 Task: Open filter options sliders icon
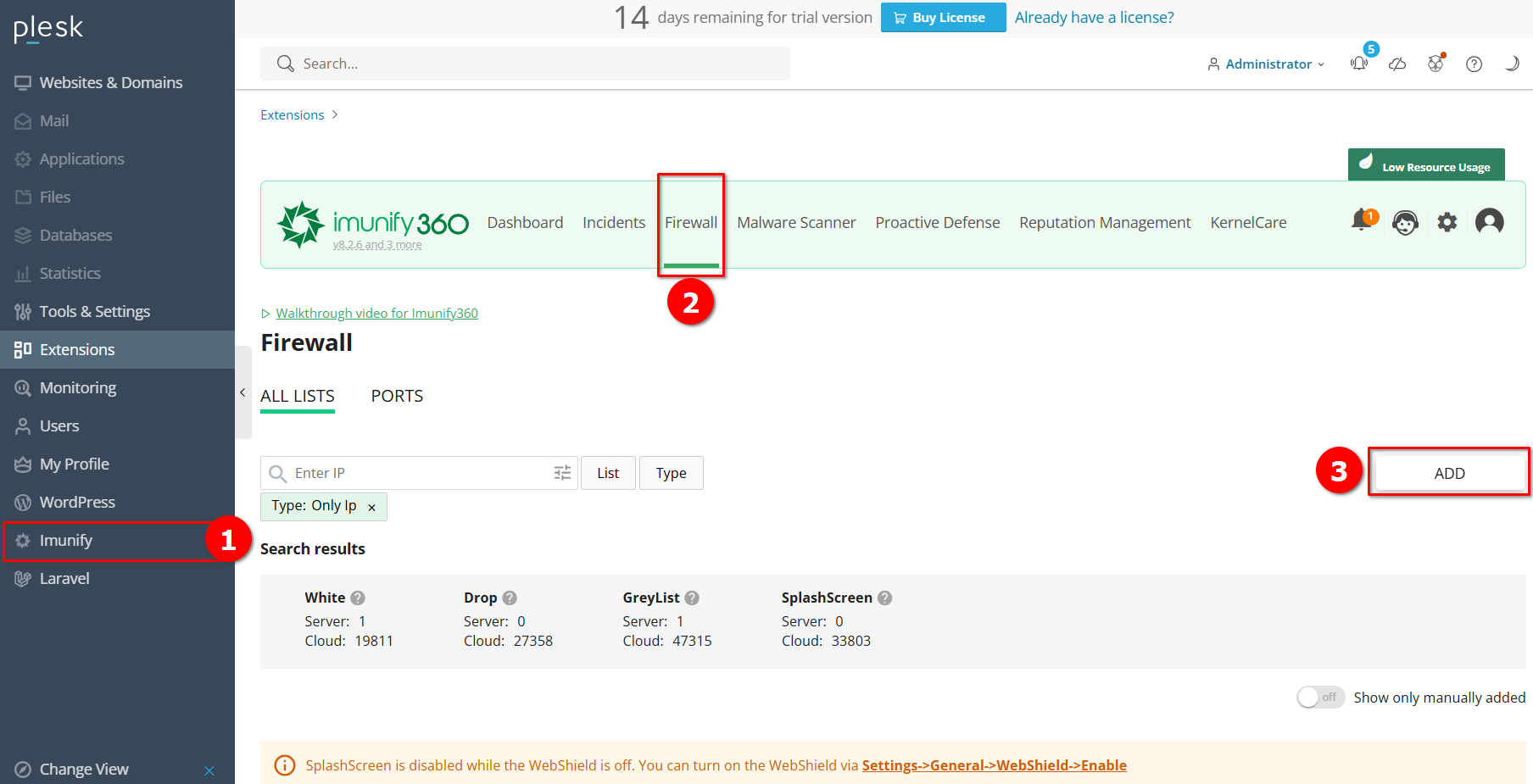click(562, 473)
